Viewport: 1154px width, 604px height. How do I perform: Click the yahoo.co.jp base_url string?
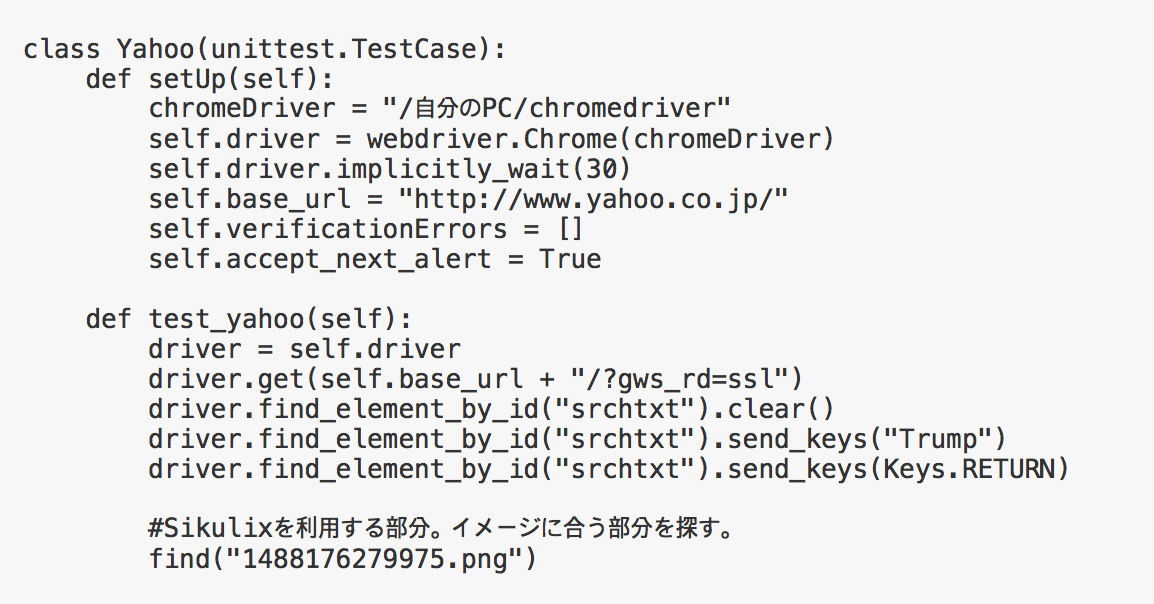tap(593, 199)
